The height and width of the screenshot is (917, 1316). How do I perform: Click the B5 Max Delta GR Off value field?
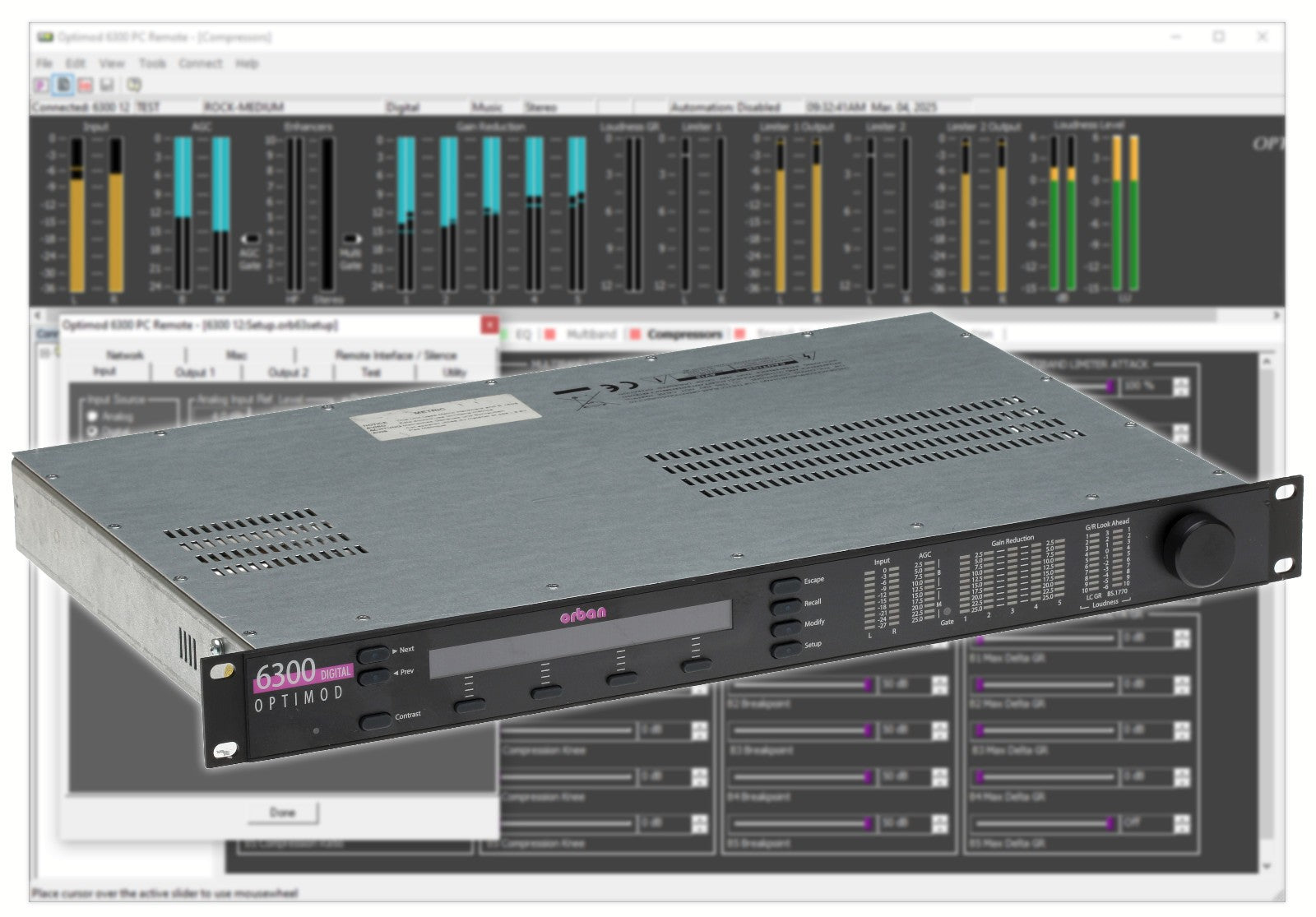pos(1146,823)
